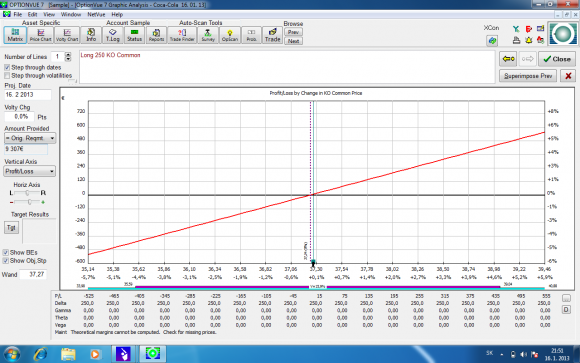Open Windows Media Player from taskbar

(x=95, y=354)
